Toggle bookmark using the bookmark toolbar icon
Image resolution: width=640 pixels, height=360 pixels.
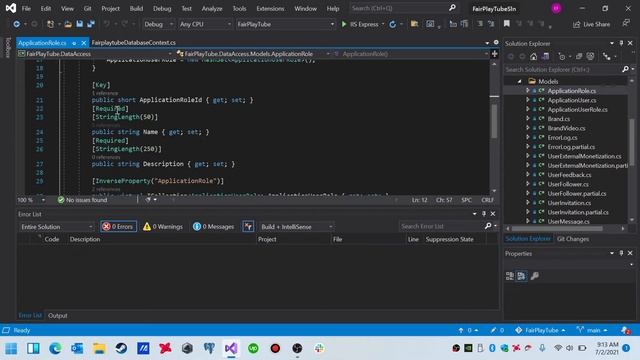pyautogui.click(x=507, y=24)
